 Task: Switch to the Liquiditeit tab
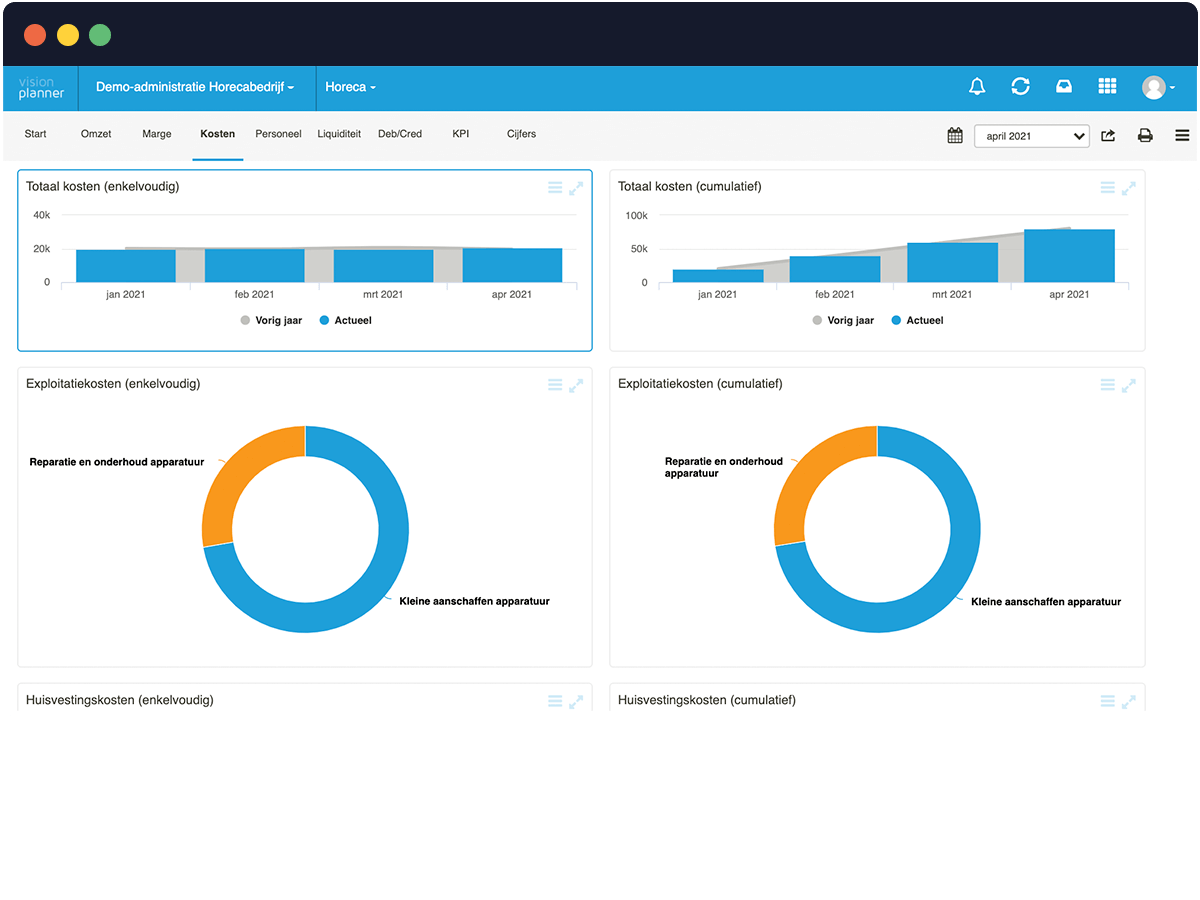pyautogui.click(x=339, y=134)
